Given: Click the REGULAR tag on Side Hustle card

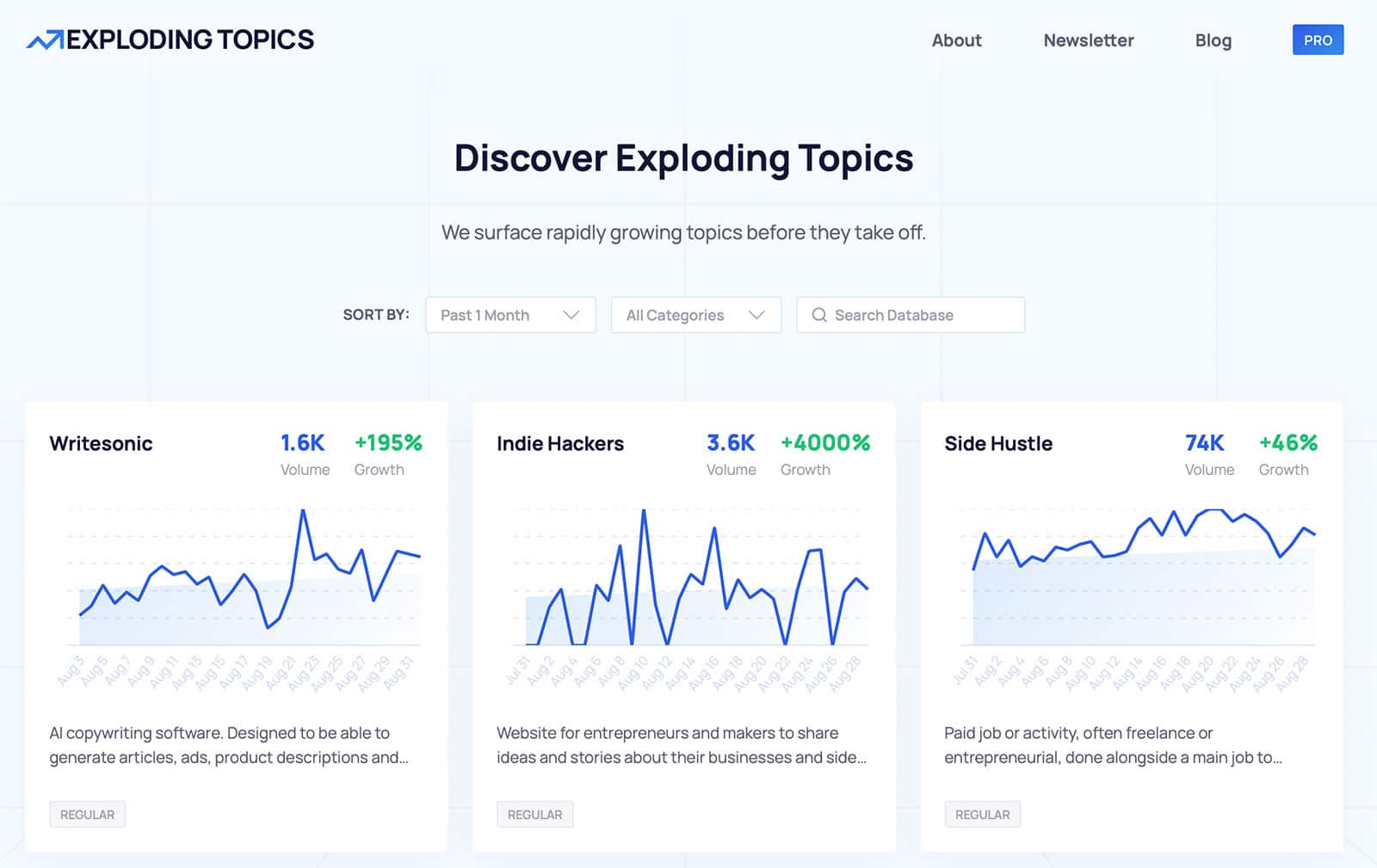Looking at the screenshot, I should point(982,815).
